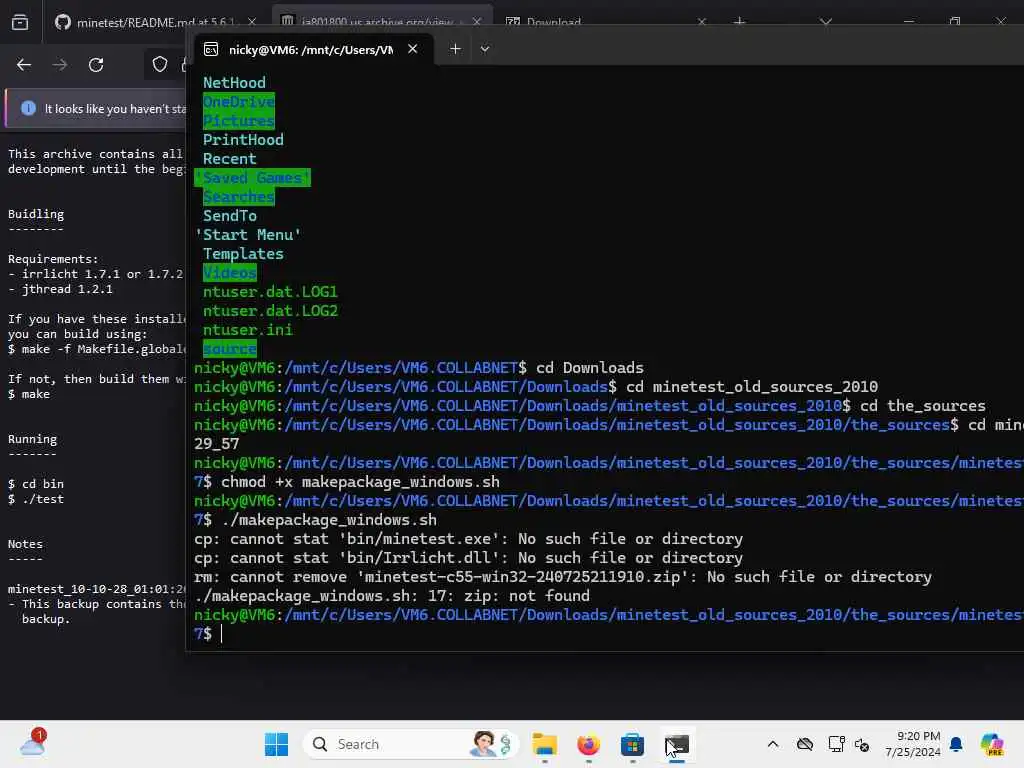Click the OneDrive cloud tray icon
1024x768 pixels.
(x=805, y=744)
